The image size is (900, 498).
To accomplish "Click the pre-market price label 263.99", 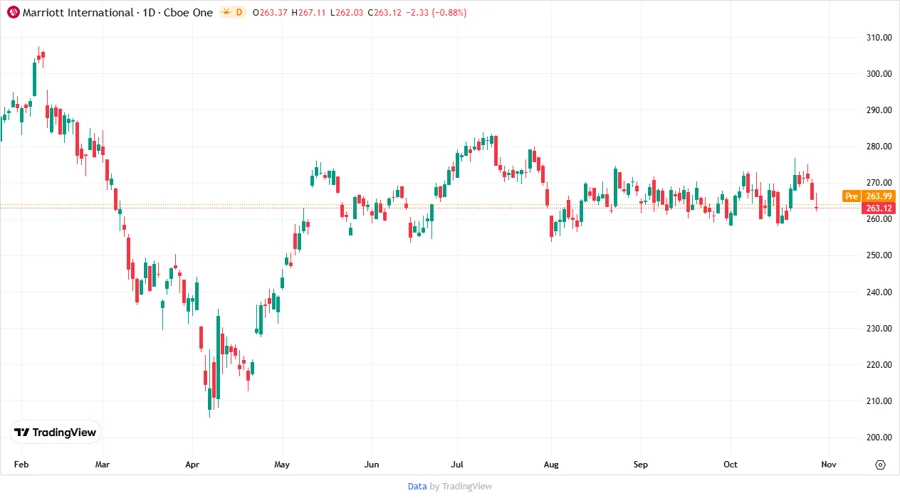I will click(879, 196).
